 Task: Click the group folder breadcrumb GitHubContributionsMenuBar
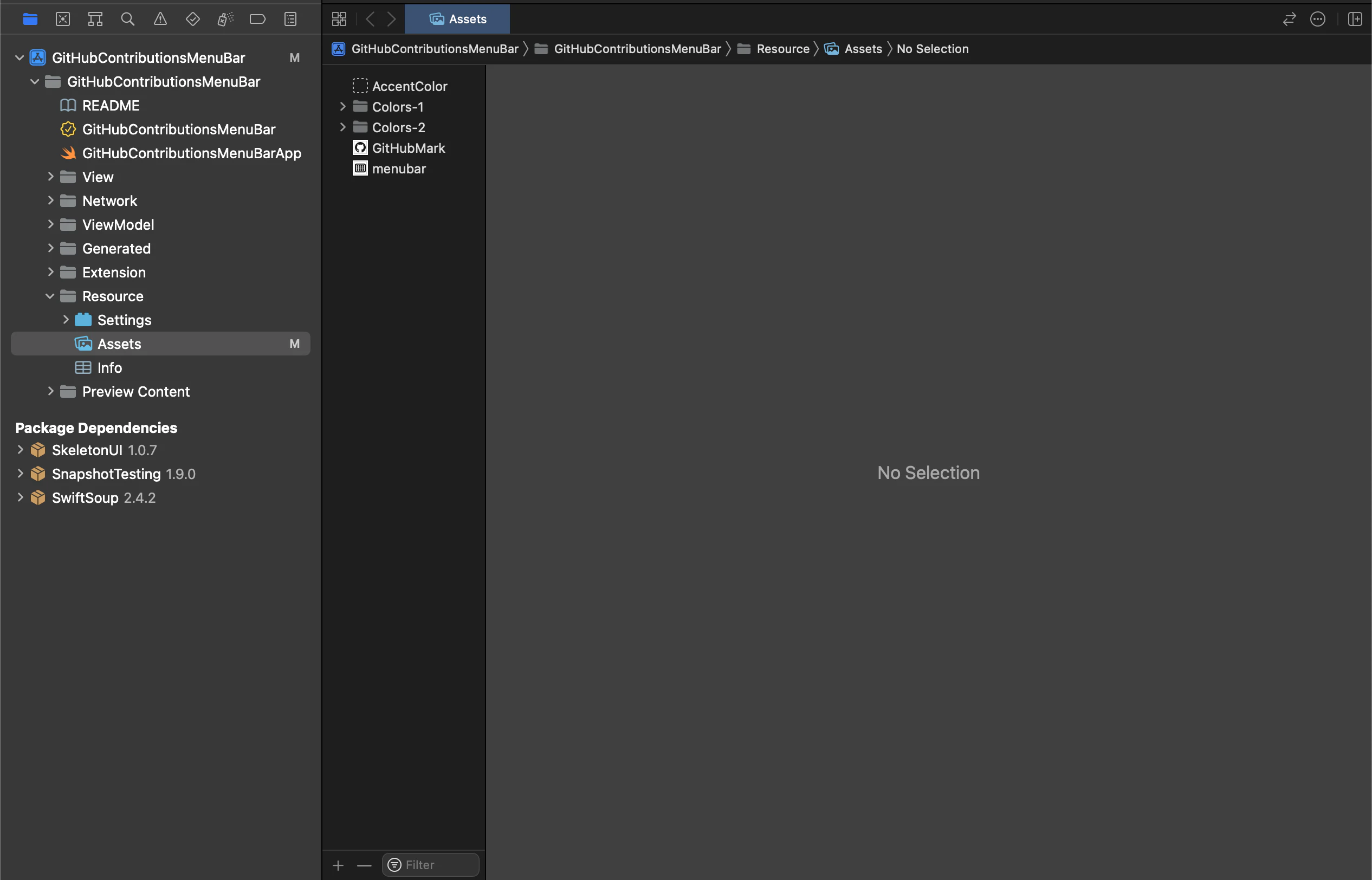(x=628, y=49)
